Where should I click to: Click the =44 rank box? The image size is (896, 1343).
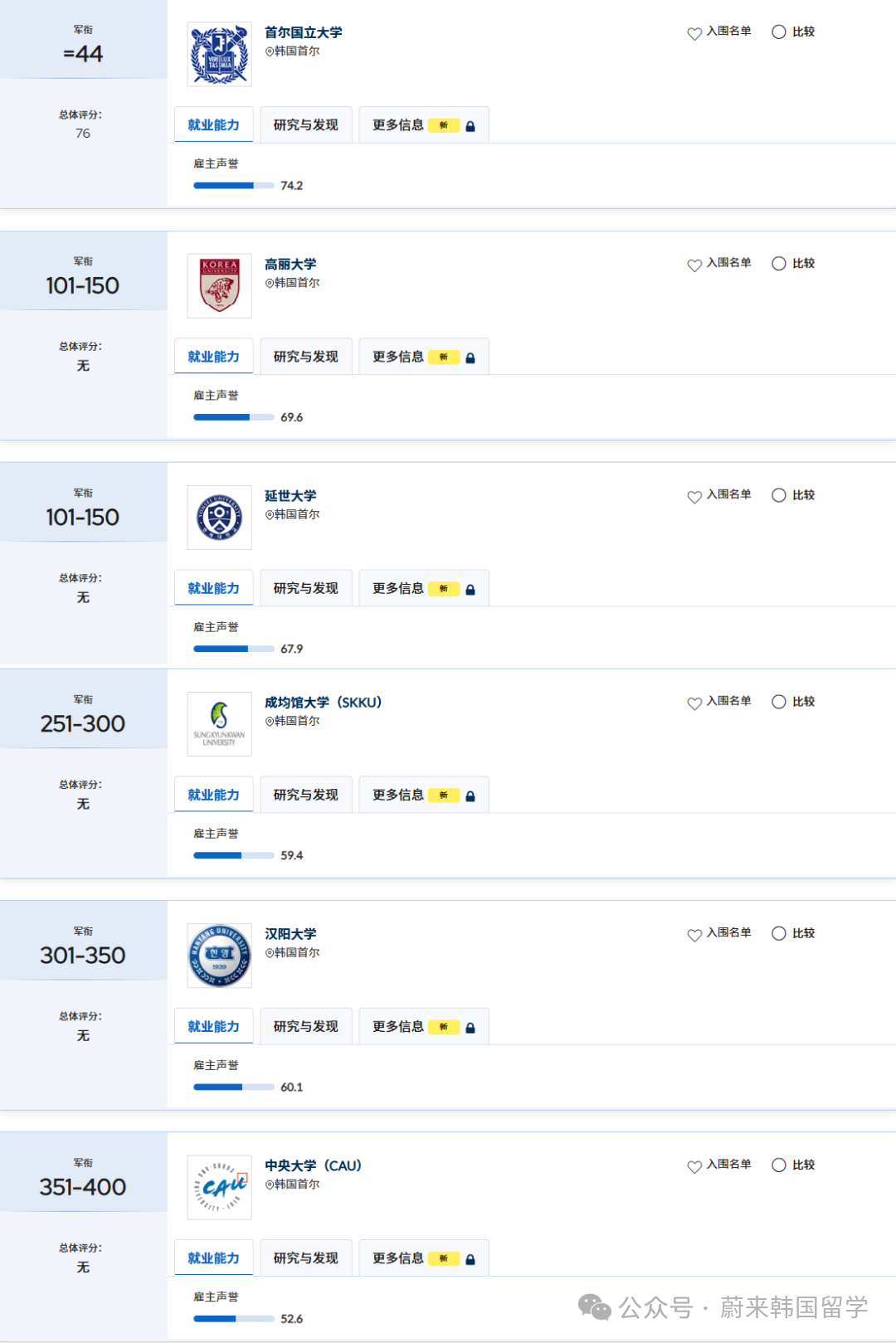[83, 54]
